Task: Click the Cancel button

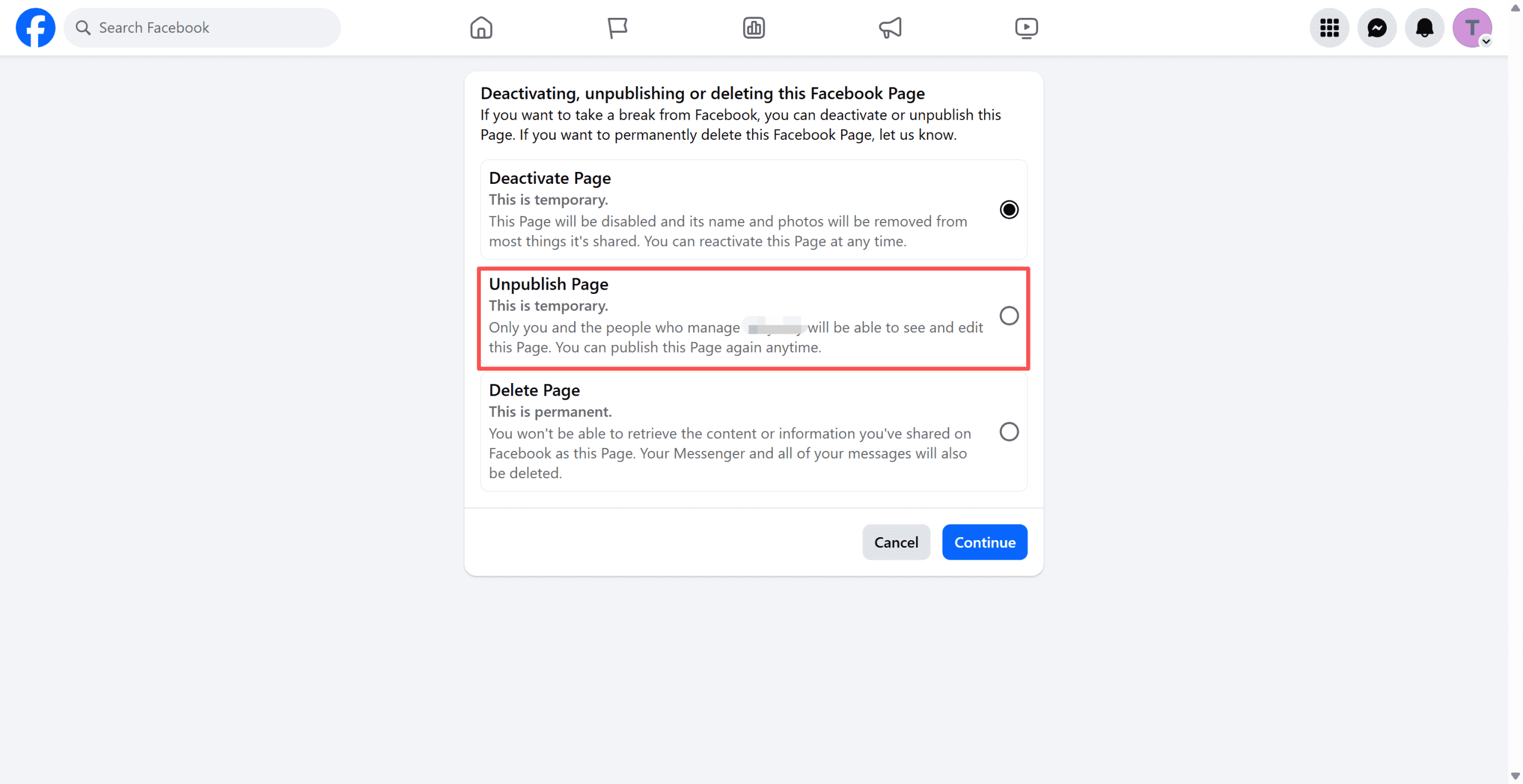Action: [896, 542]
